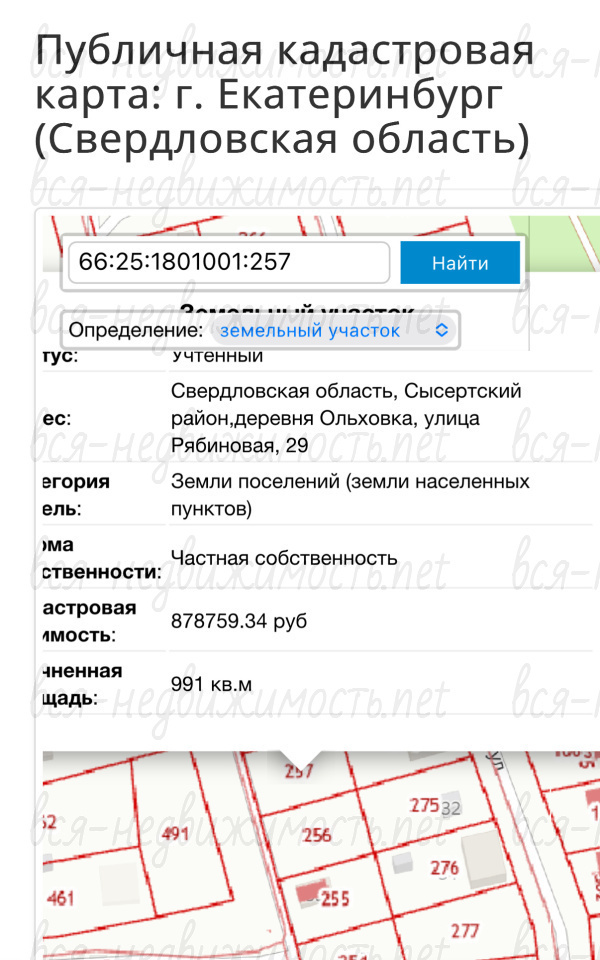Click parcel 275 on the map
Viewport: 600px width, 960px height.
click(425, 804)
